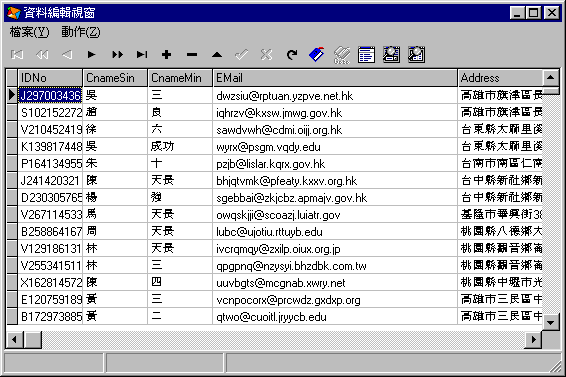Select email uuvbgts@mcgnab.xwry.net
The height and width of the screenshot is (377, 566).
point(335,282)
